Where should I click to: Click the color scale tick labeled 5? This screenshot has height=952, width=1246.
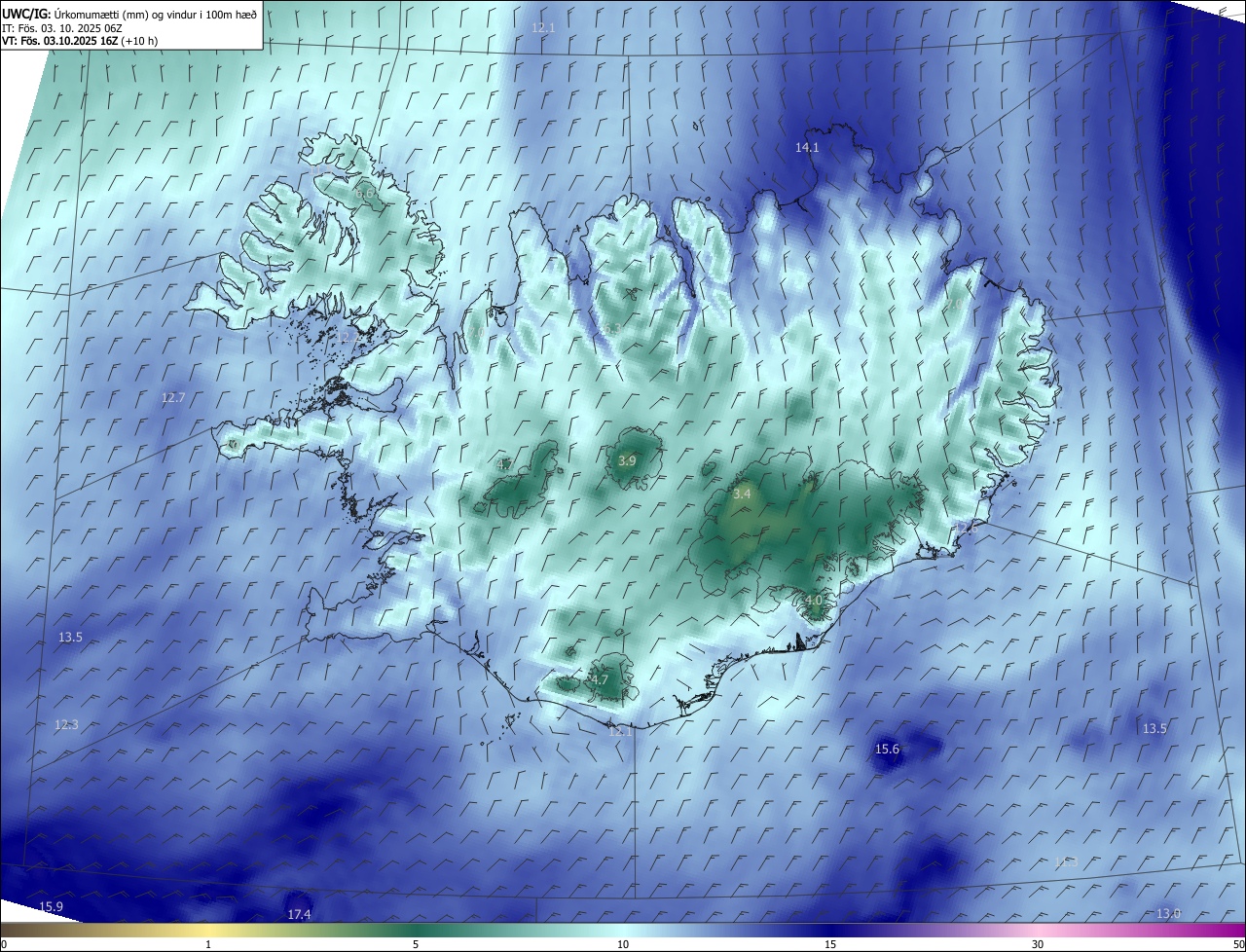tap(416, 944)
